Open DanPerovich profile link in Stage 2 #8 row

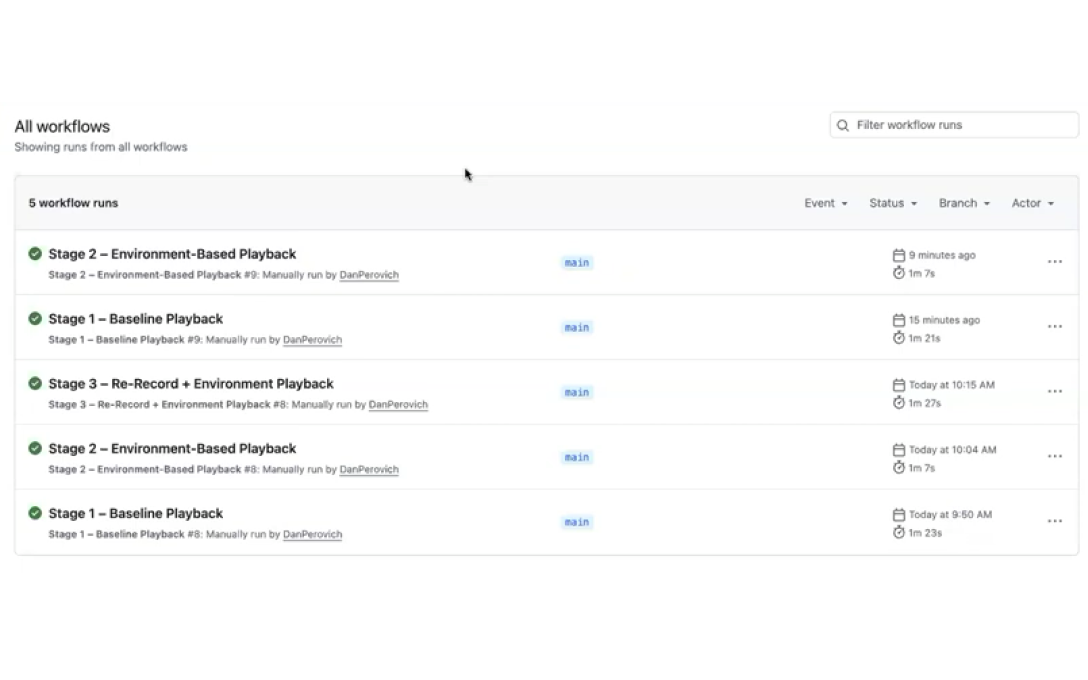tap(369, 469)
